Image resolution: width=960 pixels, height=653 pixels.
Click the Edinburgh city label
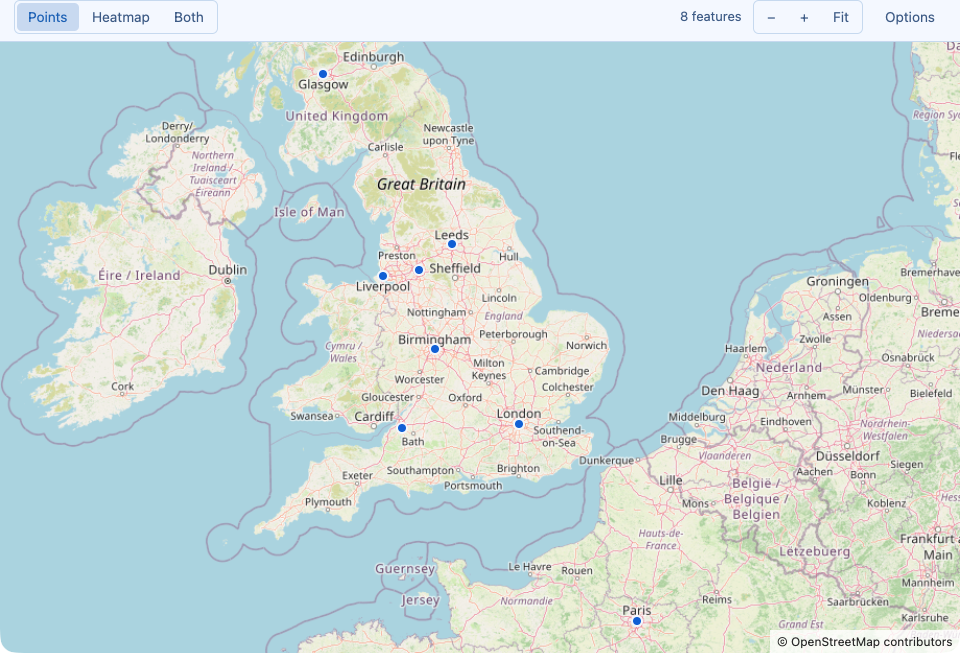373,57
